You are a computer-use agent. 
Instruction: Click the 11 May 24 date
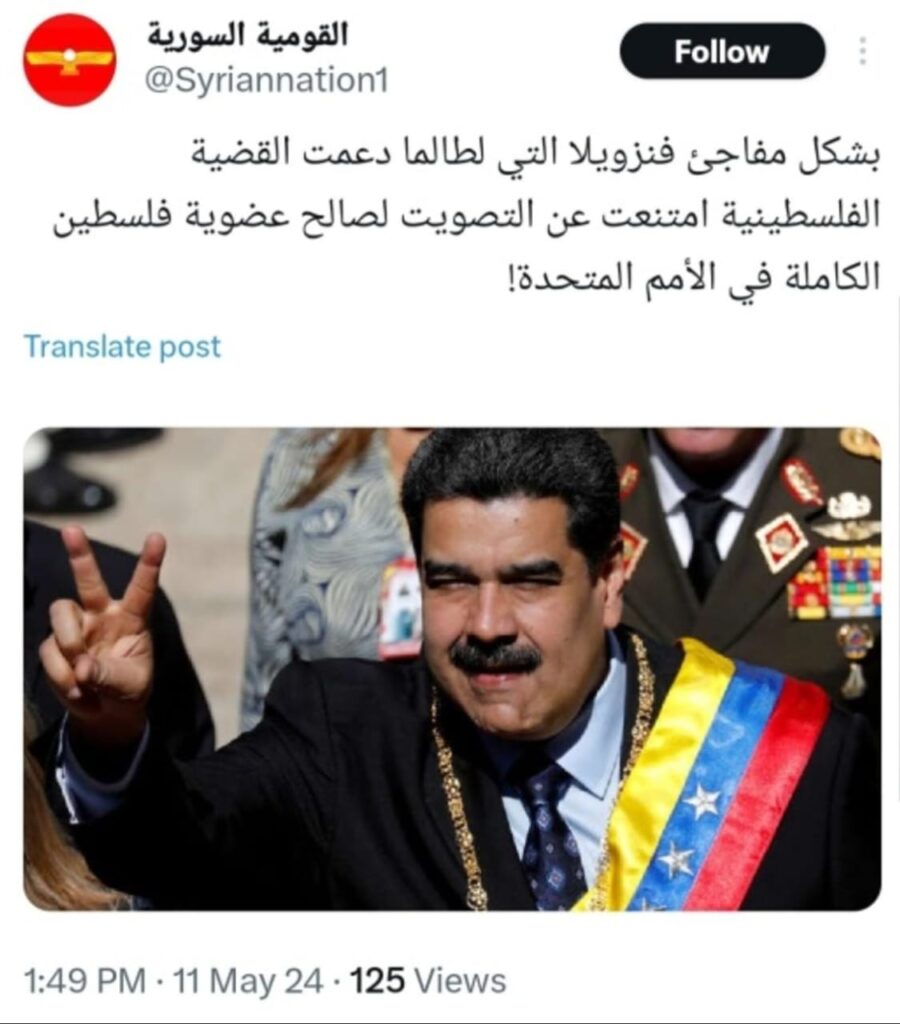(x=248, y=981)
